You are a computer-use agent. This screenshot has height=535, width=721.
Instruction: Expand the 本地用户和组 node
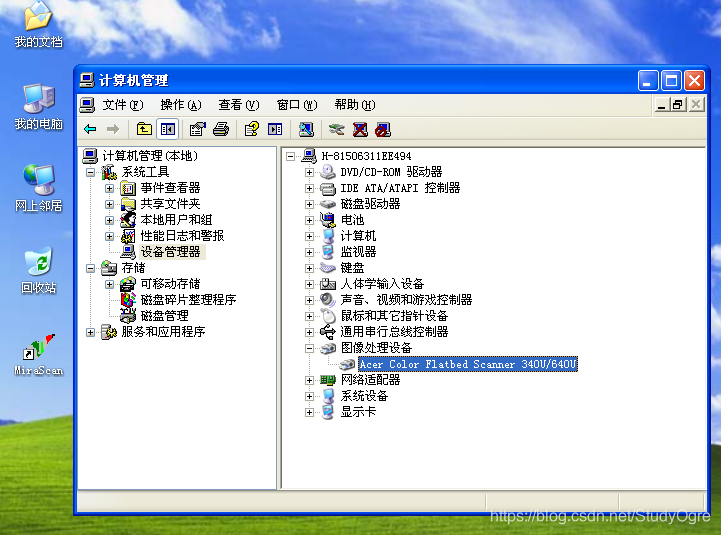coord(109,220)
